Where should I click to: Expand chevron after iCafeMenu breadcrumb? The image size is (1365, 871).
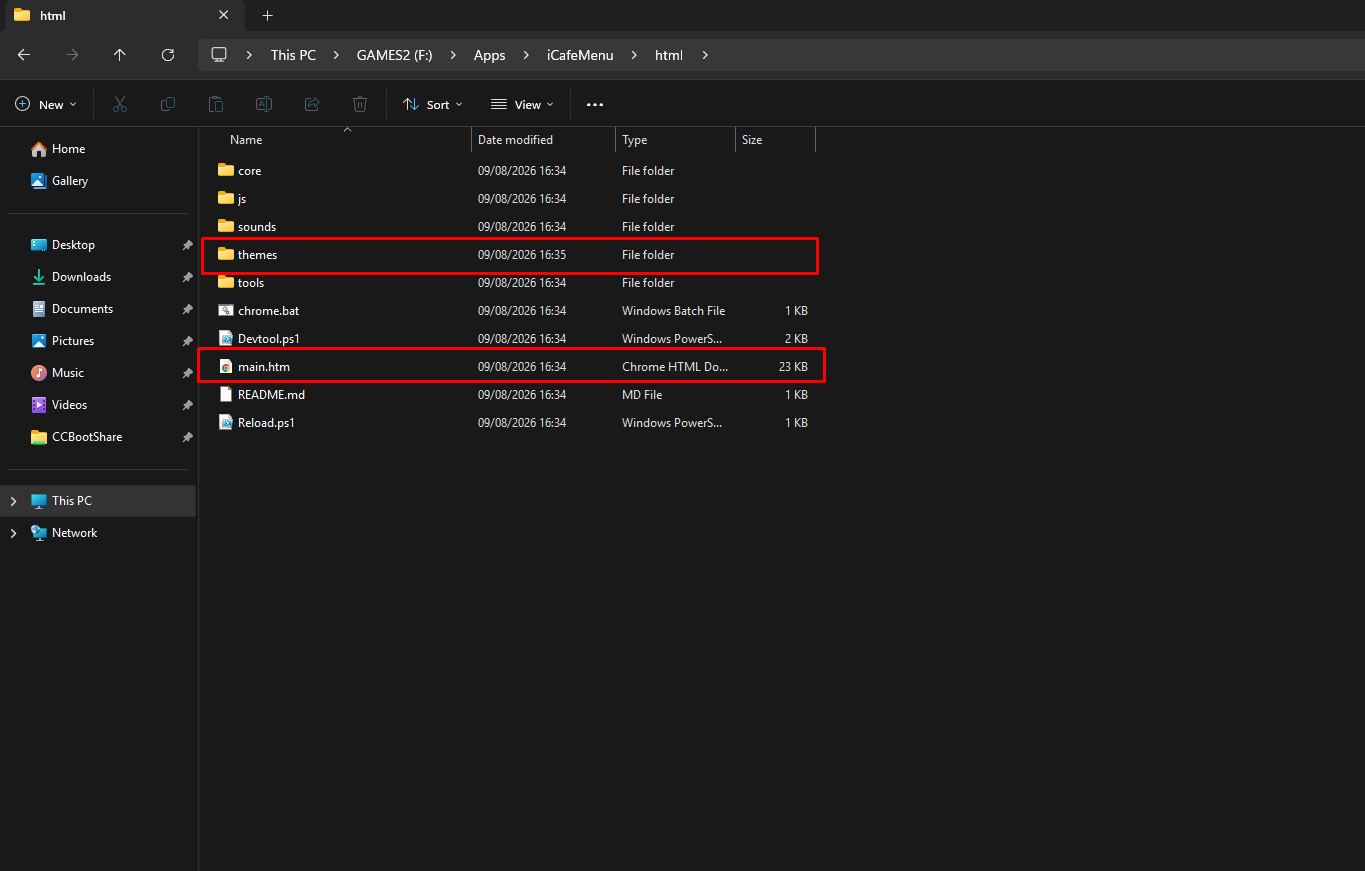tap(634, 55)
